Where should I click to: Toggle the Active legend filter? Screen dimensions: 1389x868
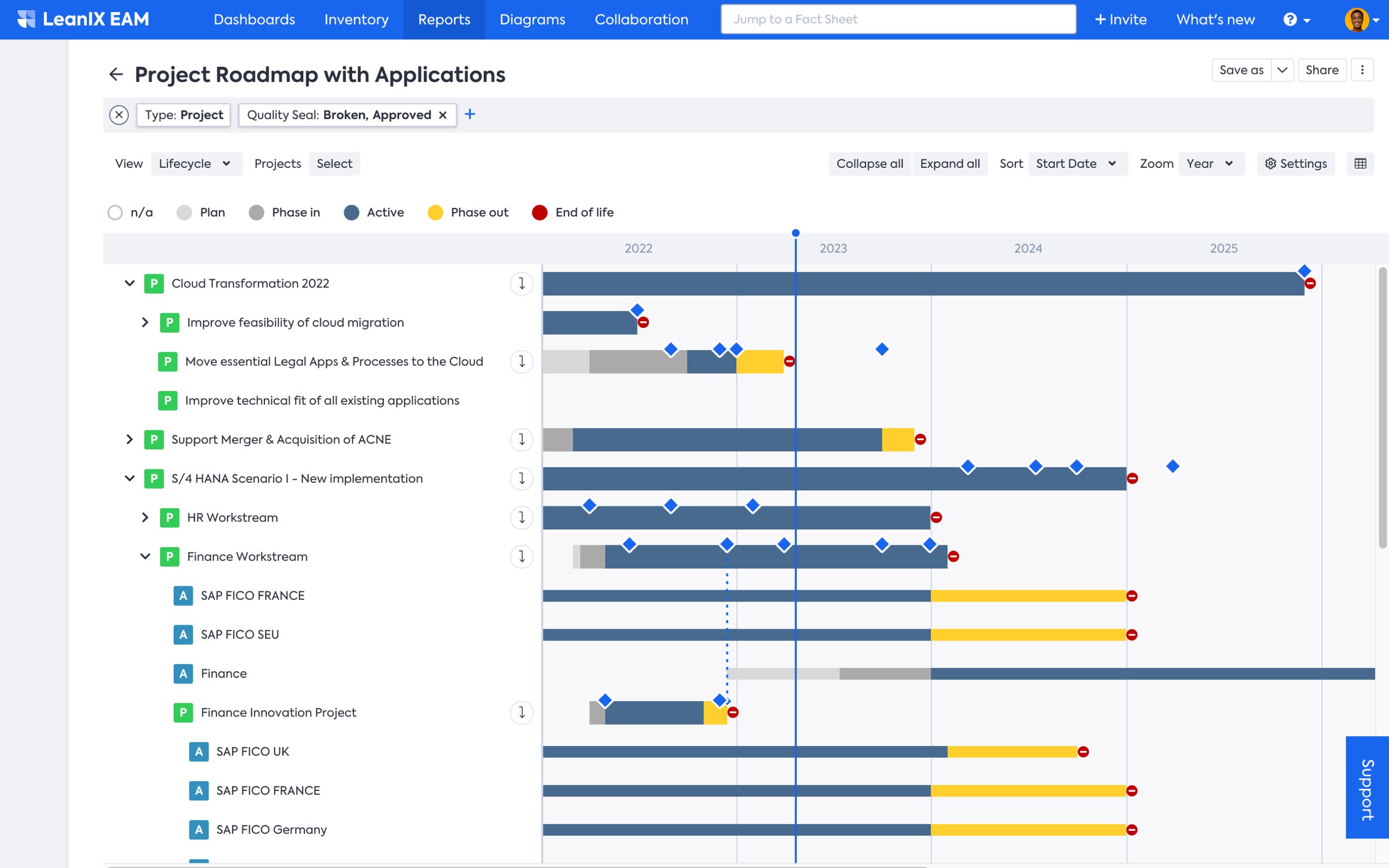(351, 213)
